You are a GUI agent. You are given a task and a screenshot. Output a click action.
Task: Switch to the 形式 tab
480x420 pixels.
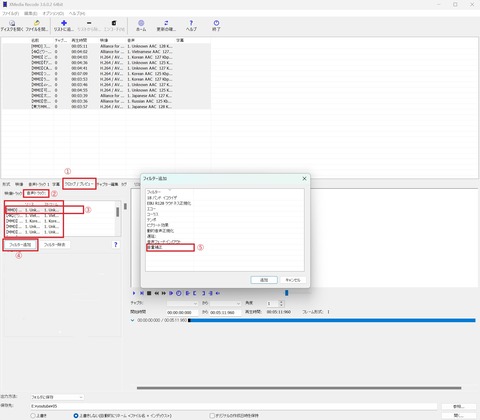point(6,184)
